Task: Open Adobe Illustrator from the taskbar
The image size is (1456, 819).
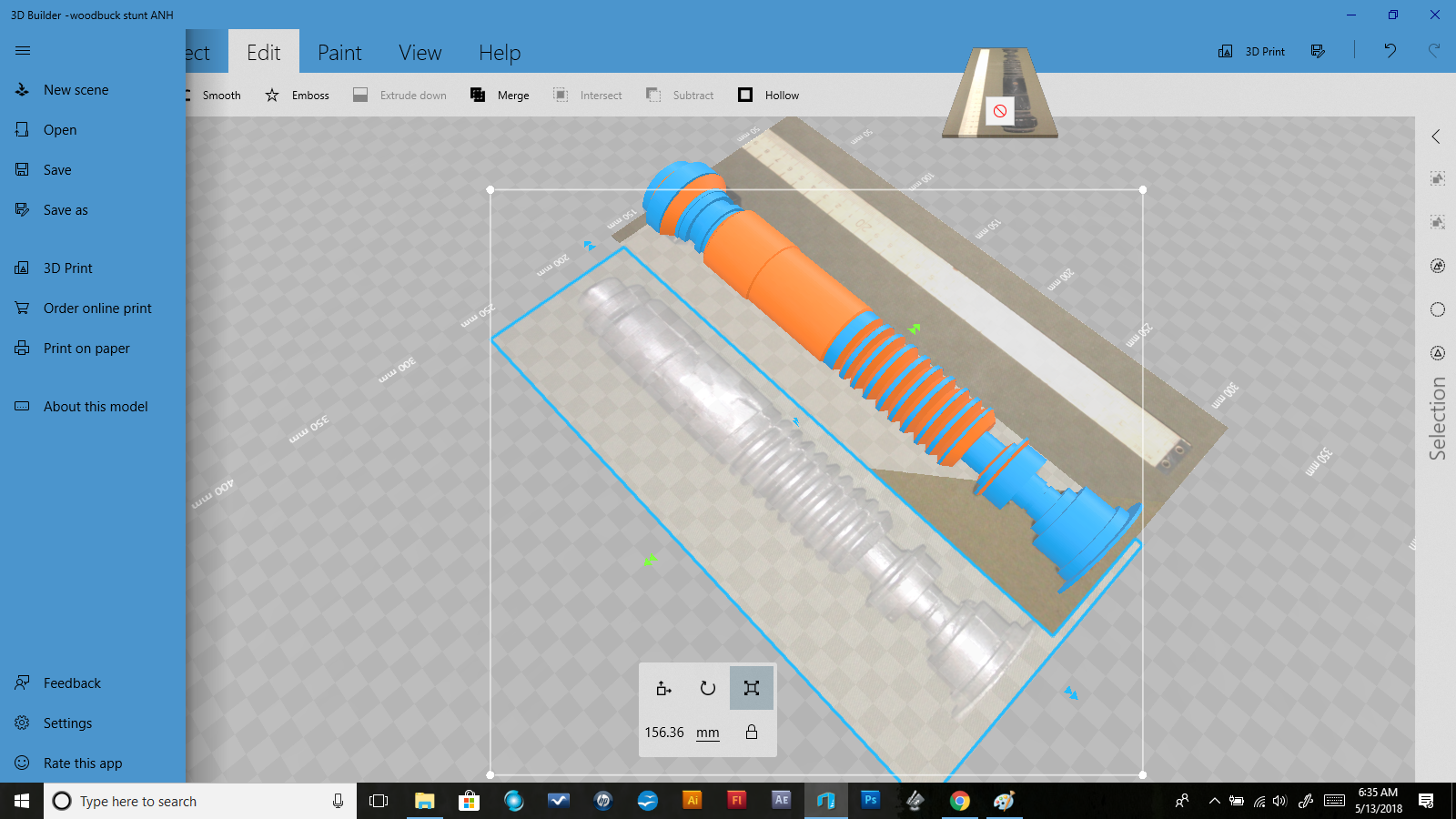Action: coord(693,801)
